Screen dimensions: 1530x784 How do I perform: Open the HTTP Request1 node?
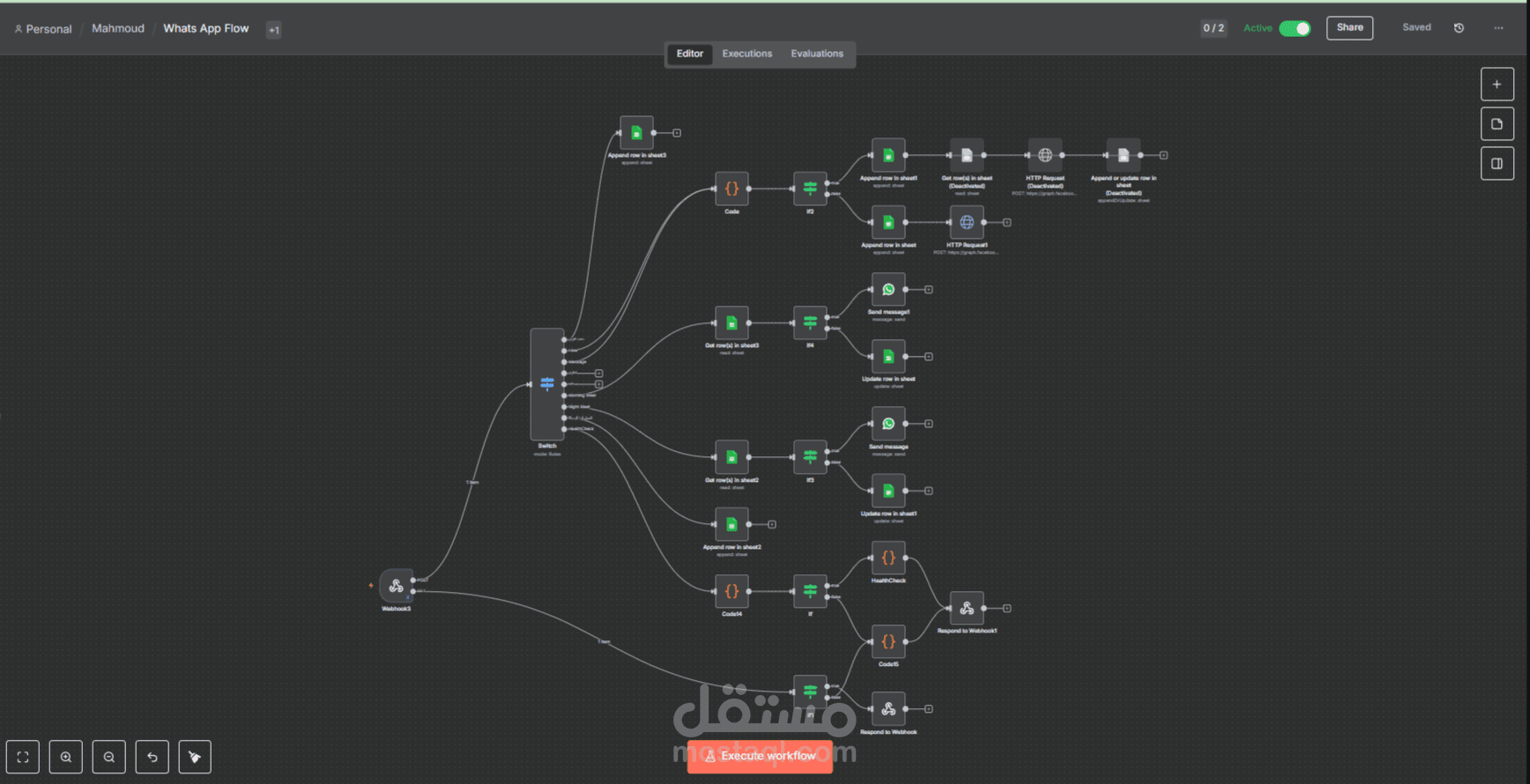pyautogui.click(x=967, y=222)
